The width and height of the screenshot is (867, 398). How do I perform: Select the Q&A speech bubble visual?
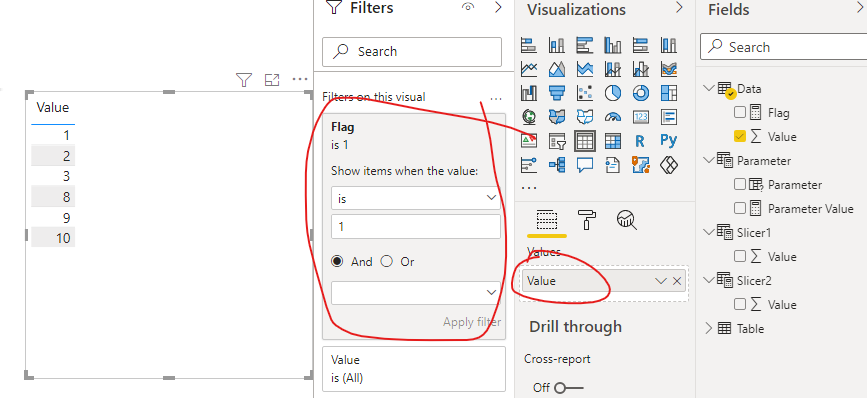tap(584, 165)
